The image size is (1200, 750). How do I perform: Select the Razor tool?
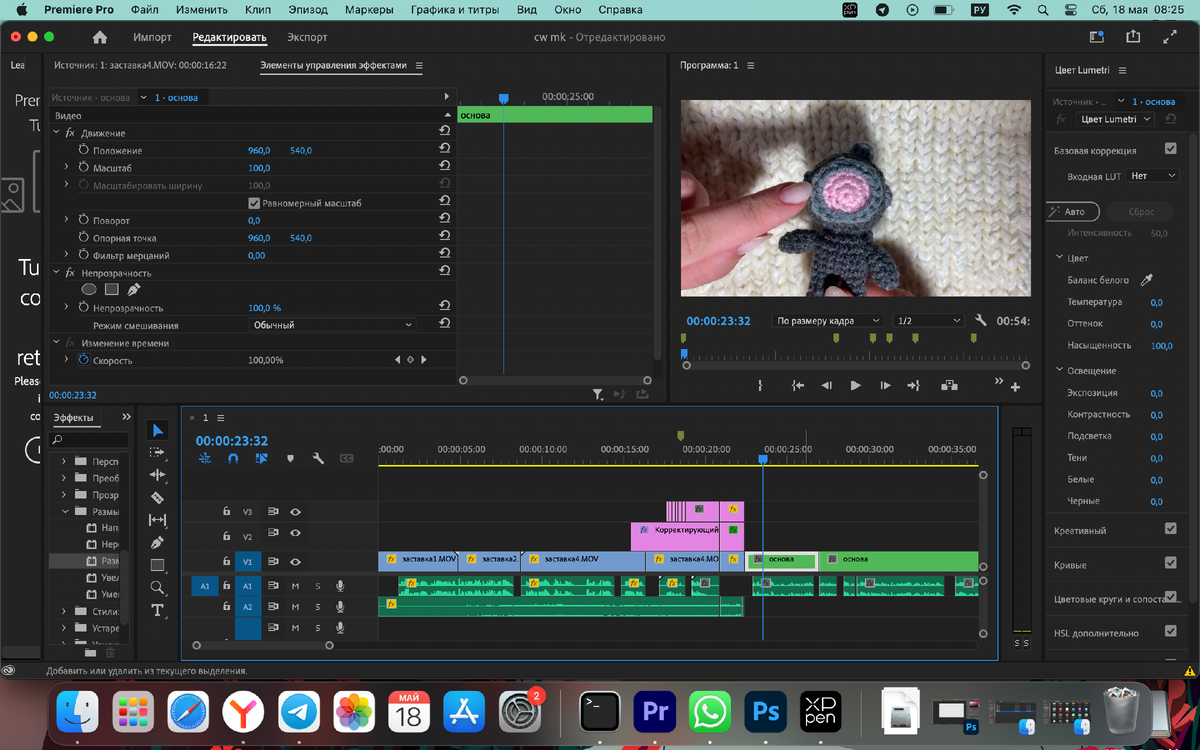point(157,497)
